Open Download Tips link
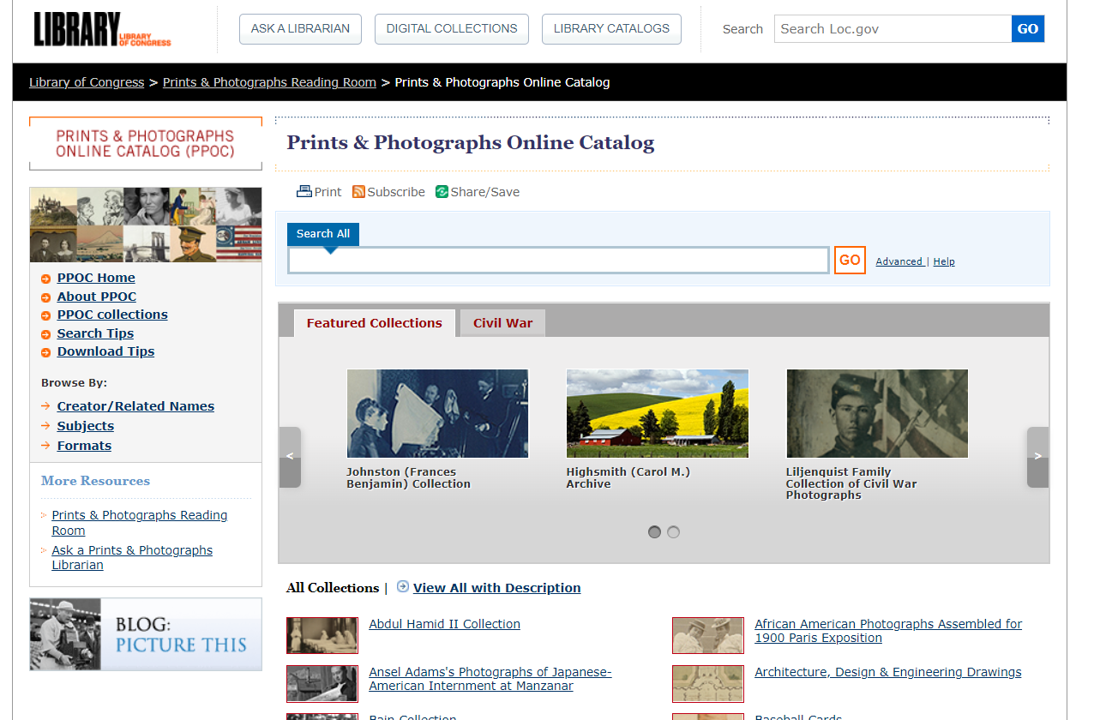The height and width of the screenshot is (720, 1094). coord(105,352)
